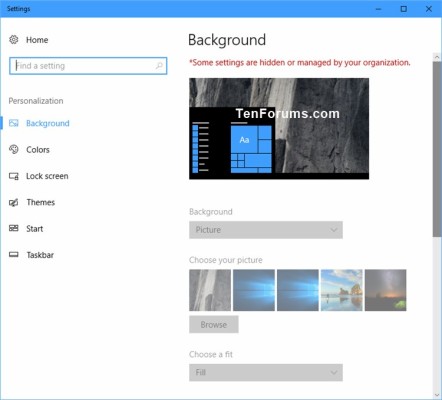Click the Themes brush icon

[x=14, y=202]
